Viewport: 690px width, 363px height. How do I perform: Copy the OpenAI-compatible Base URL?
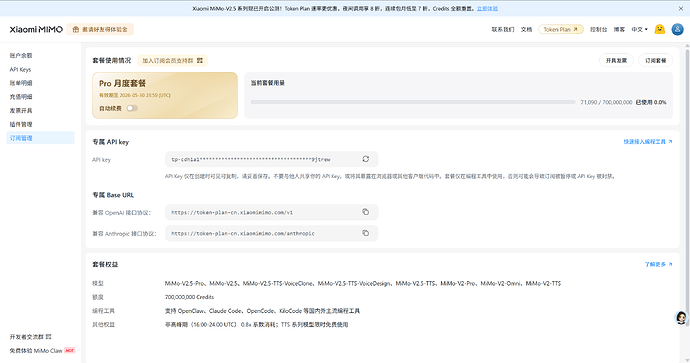coord(366,212)
